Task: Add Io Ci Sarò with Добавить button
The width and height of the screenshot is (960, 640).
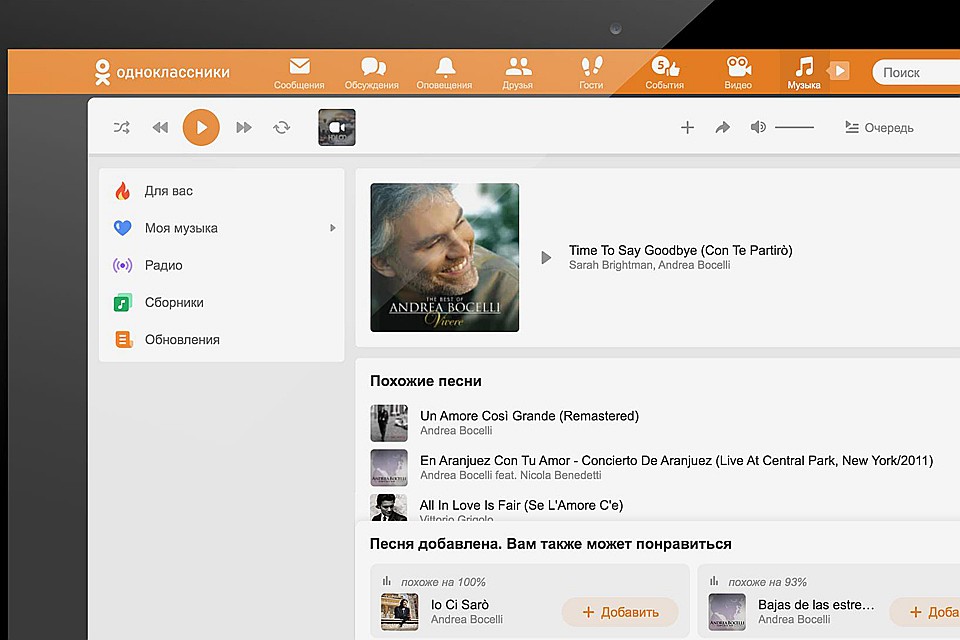Action: coord(620,612)
